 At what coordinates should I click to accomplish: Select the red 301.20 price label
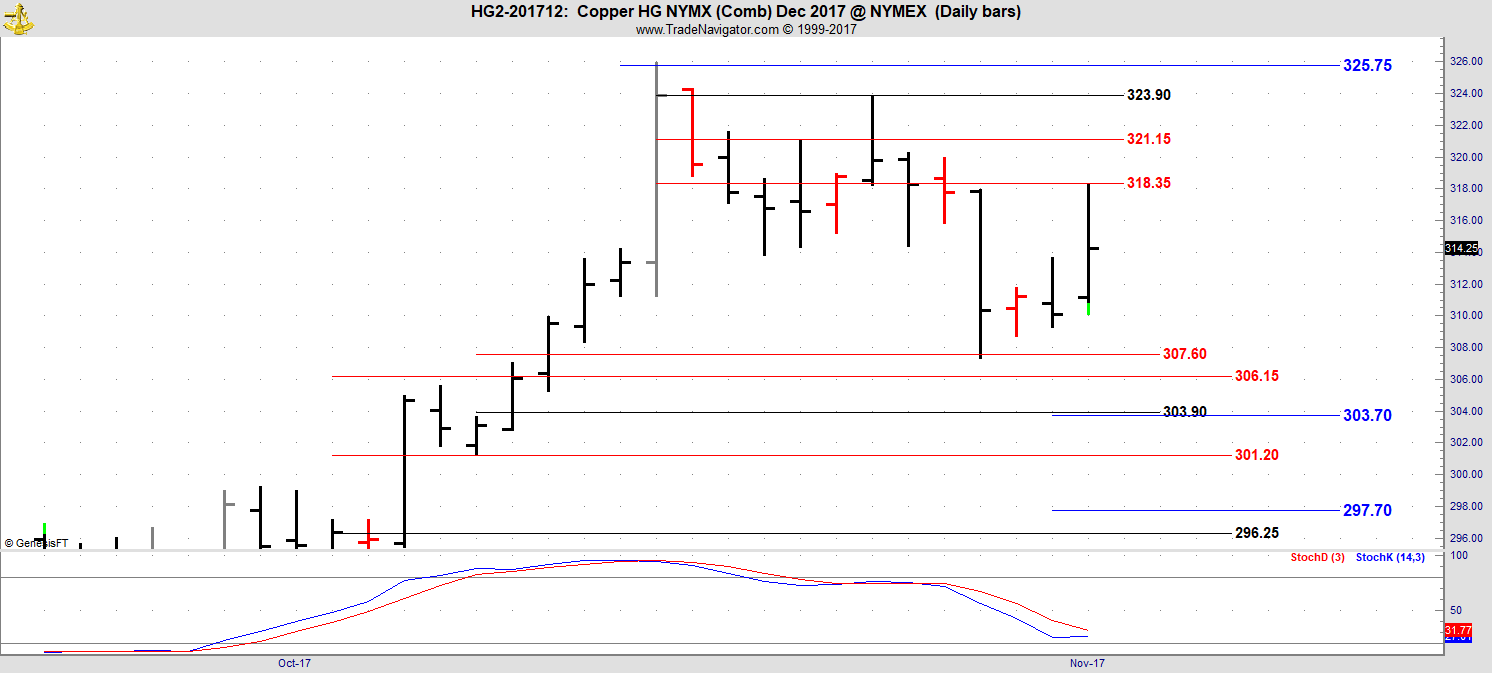[1256, 455]
